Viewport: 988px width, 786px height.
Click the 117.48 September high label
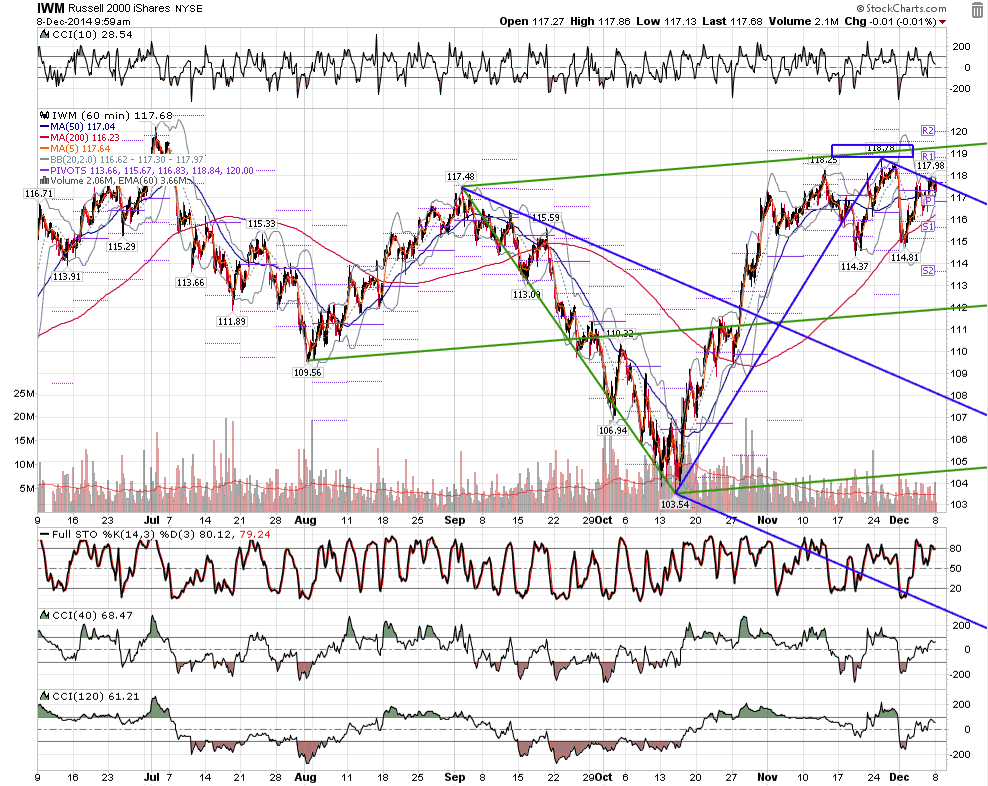(461, 176)
